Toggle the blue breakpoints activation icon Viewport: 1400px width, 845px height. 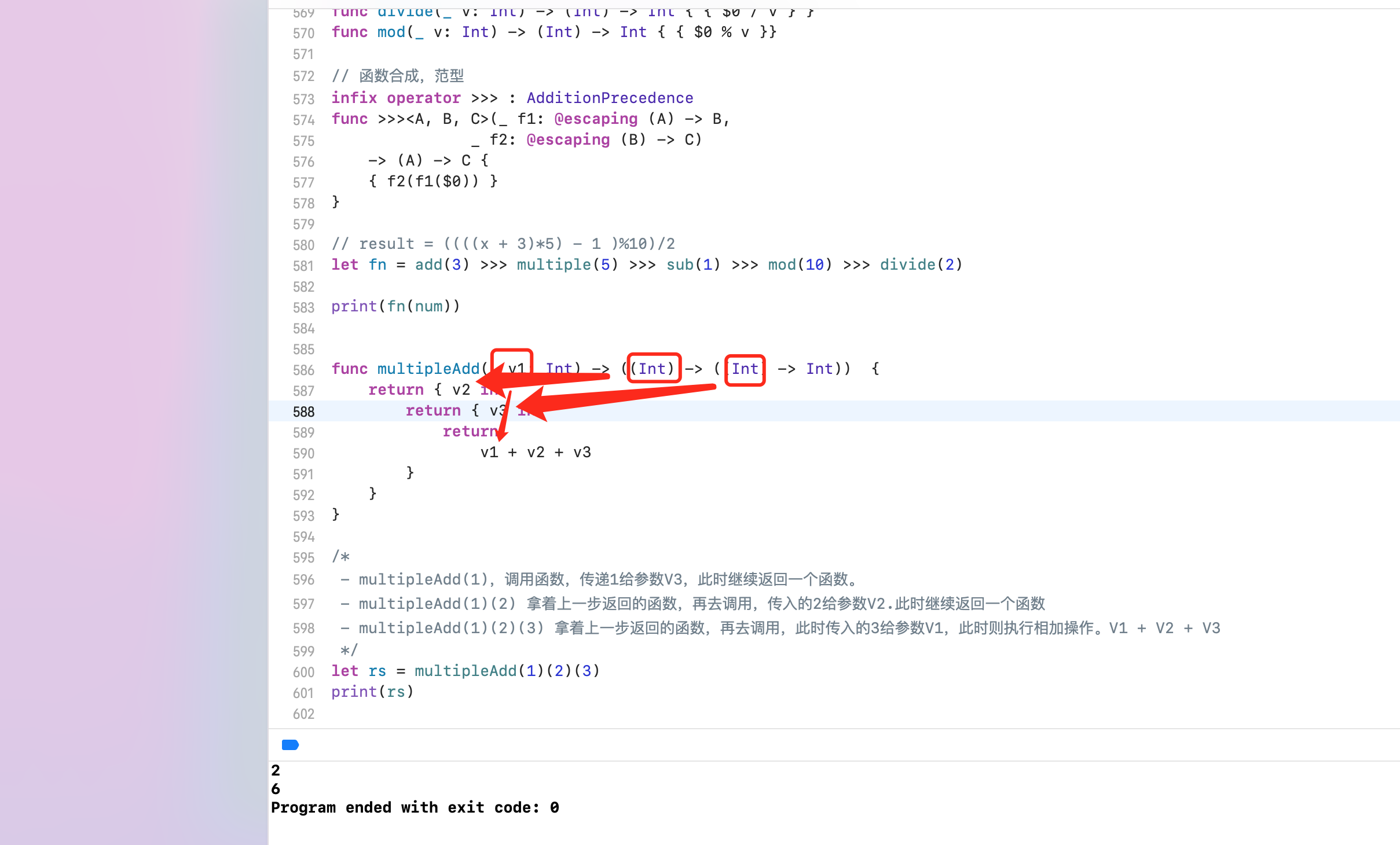pos(290,745)
